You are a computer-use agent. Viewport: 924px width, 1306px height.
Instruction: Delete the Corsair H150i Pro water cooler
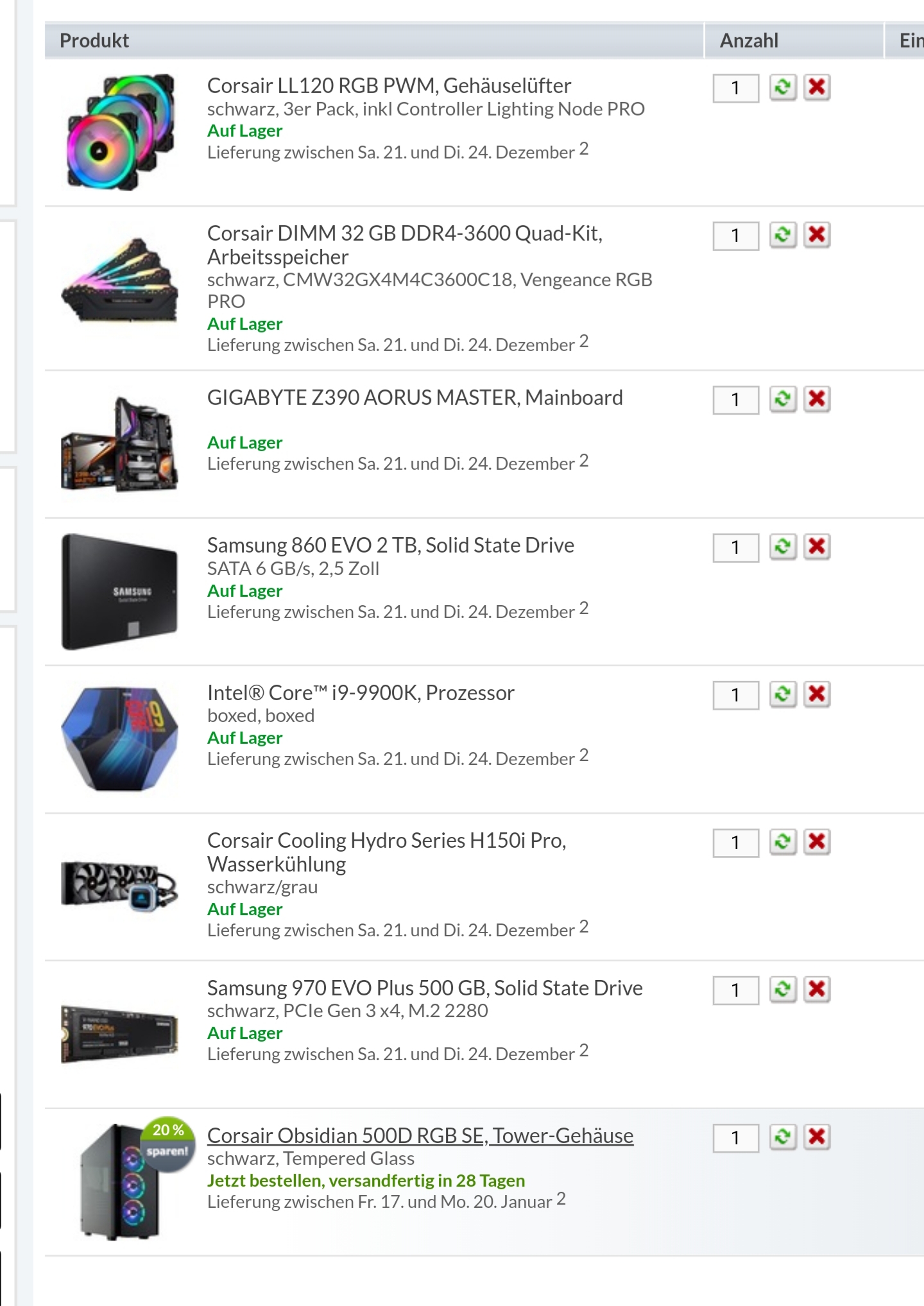pyautogui.click(x=817, y=842)
